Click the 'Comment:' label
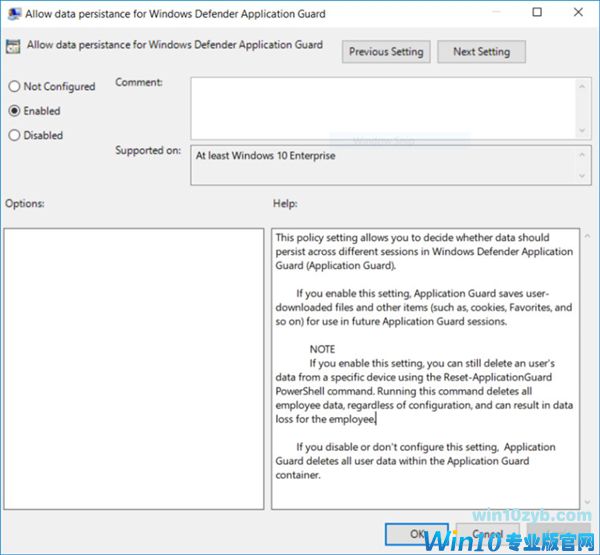 [139, 82]
